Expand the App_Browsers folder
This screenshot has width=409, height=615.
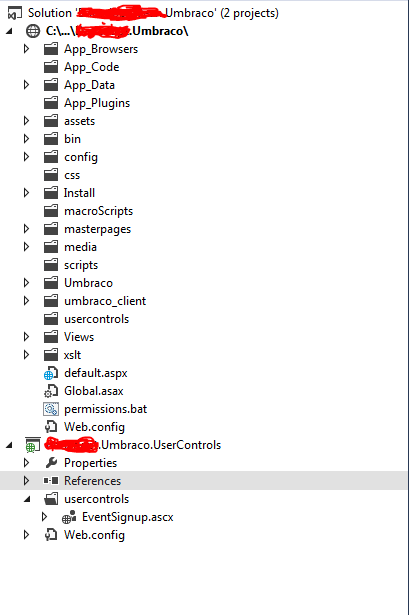pyautogui.click(x=26, y=49)
